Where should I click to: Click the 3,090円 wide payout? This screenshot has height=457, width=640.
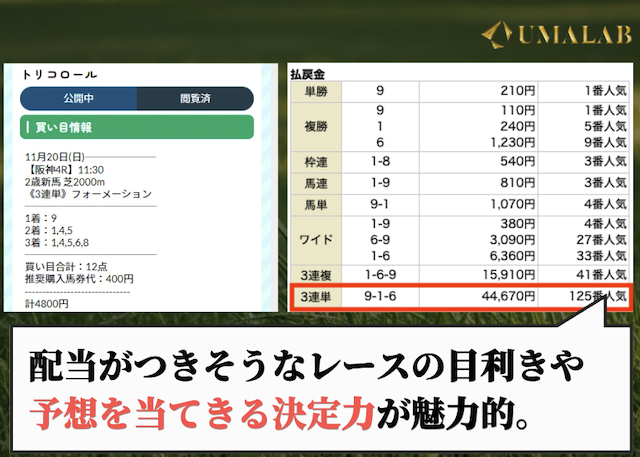[x=513, y=240]
